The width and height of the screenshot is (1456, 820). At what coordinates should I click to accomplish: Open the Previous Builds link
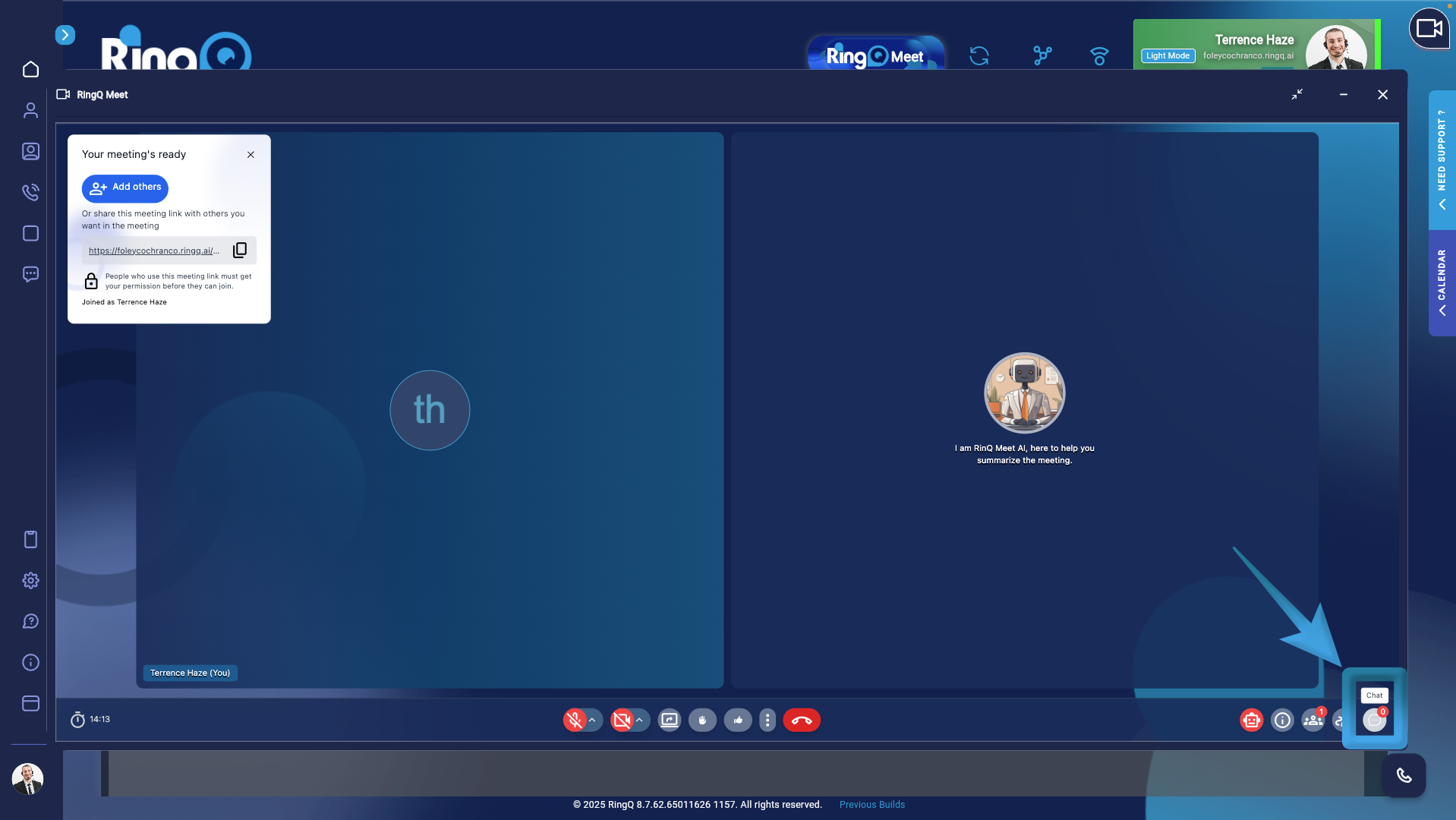pos(871,804)
